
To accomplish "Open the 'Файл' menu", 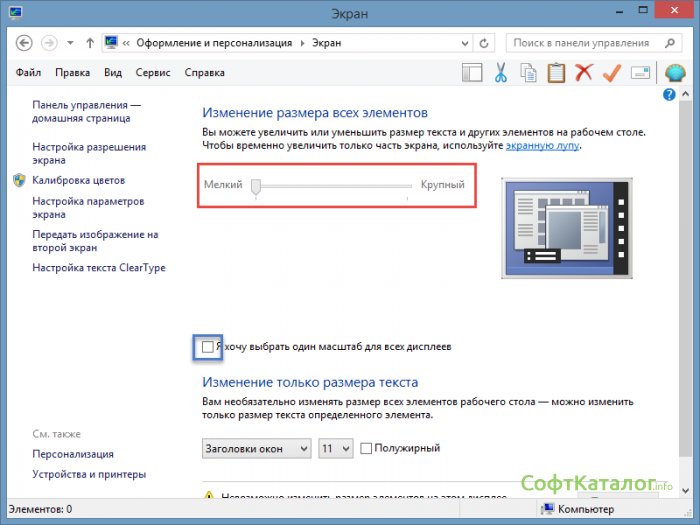I will point(29,73).
